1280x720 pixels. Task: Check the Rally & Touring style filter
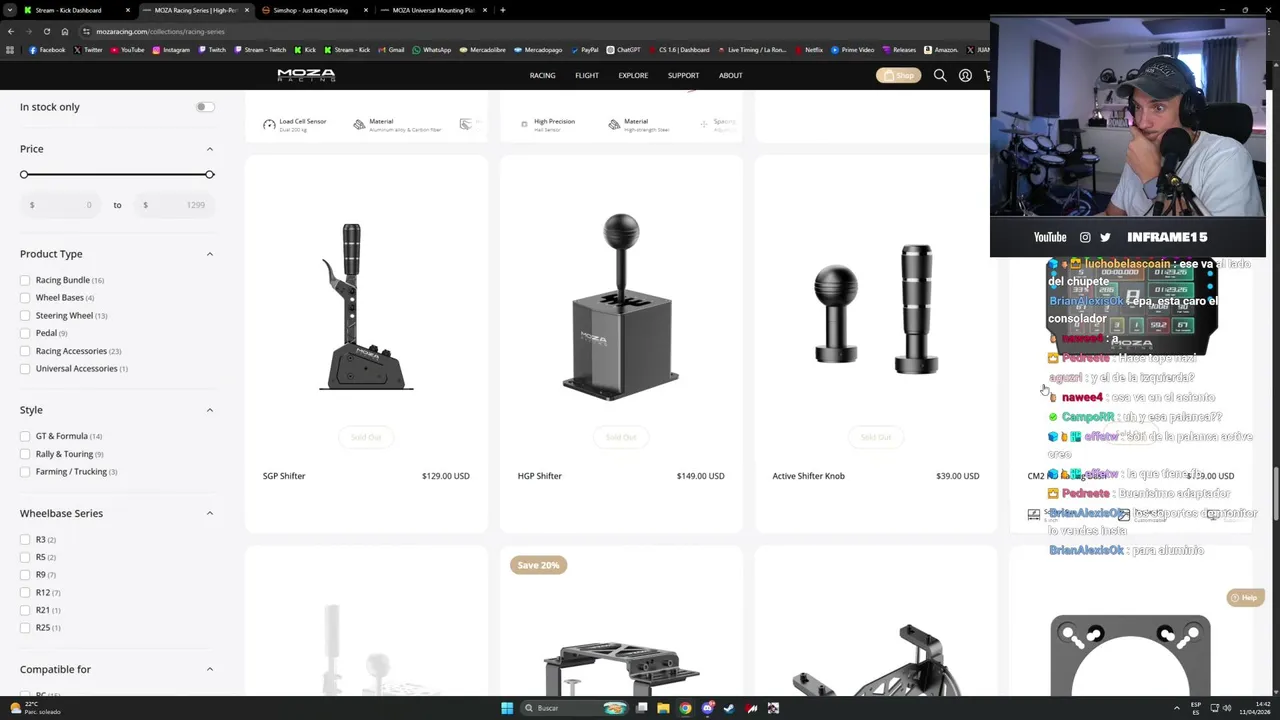[25, 454]
